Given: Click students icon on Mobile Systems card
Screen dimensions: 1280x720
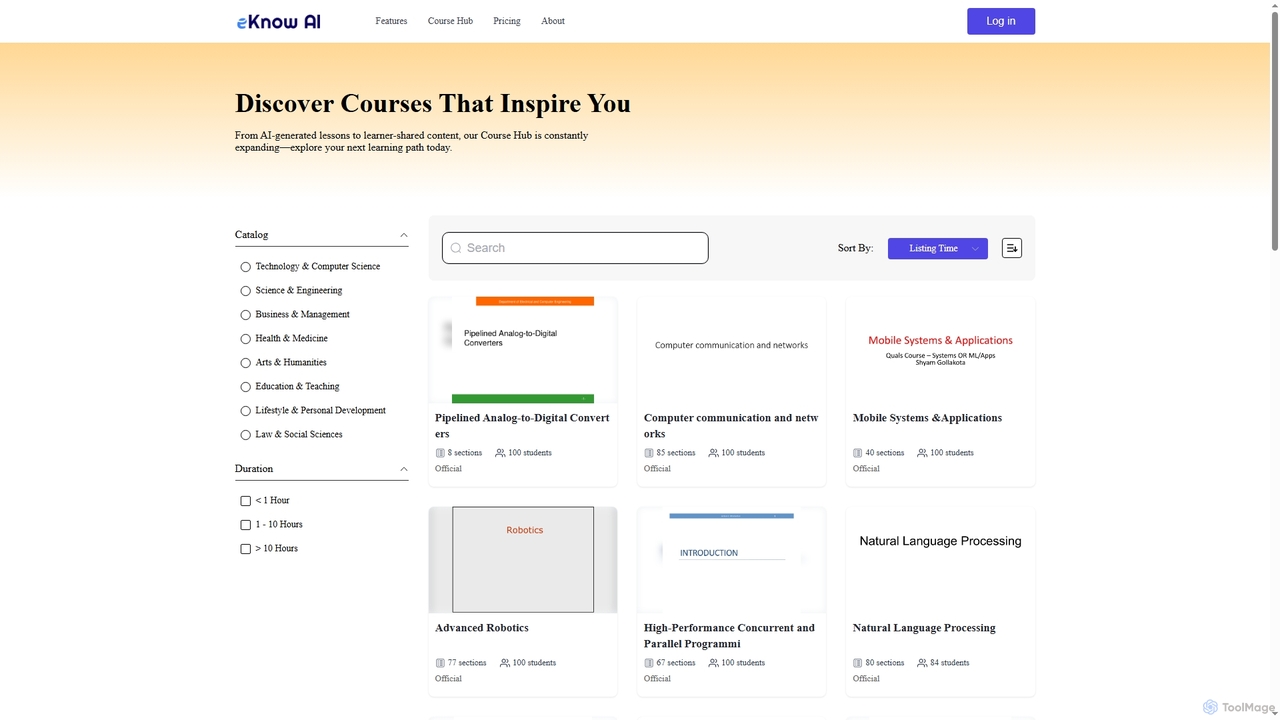Looking at the screenshot, I should 922,453.
